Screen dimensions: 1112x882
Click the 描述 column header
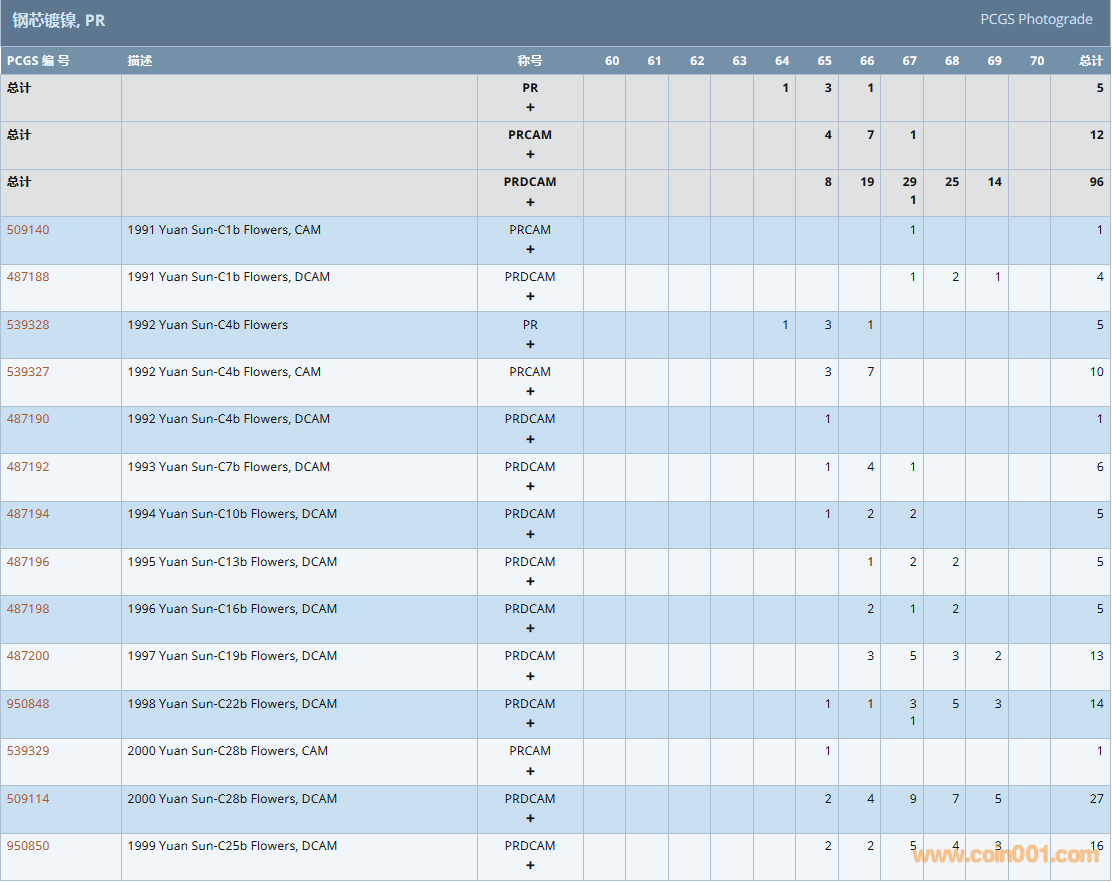140,61
